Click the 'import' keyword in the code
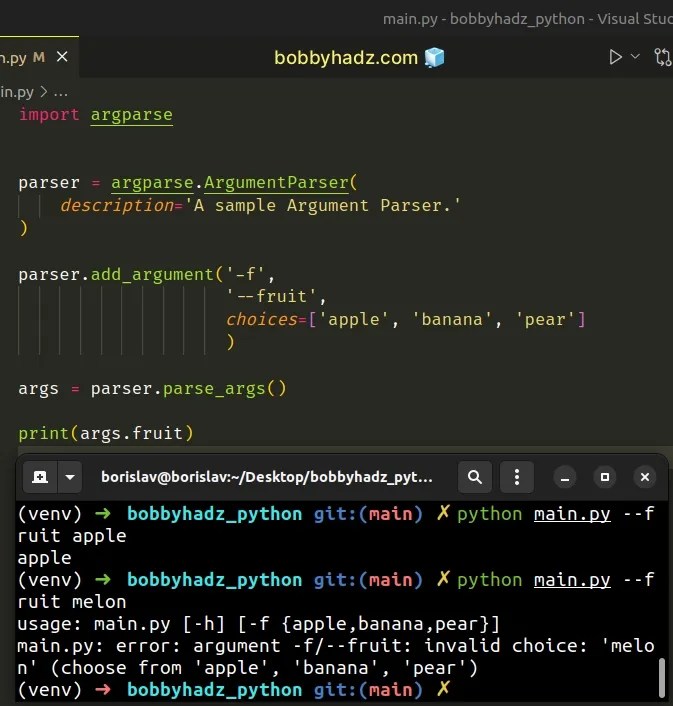The image size is (673, 706). point(49,114)
